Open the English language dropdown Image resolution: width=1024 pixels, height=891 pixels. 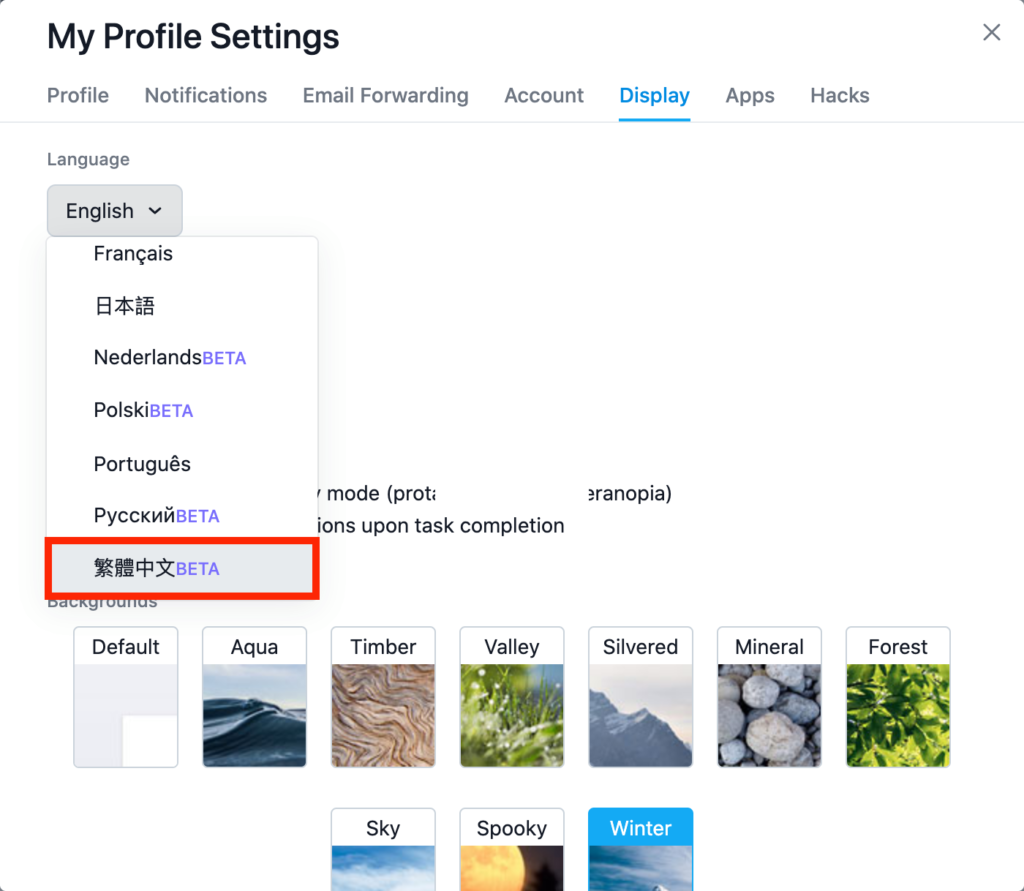tap(114, 211)
